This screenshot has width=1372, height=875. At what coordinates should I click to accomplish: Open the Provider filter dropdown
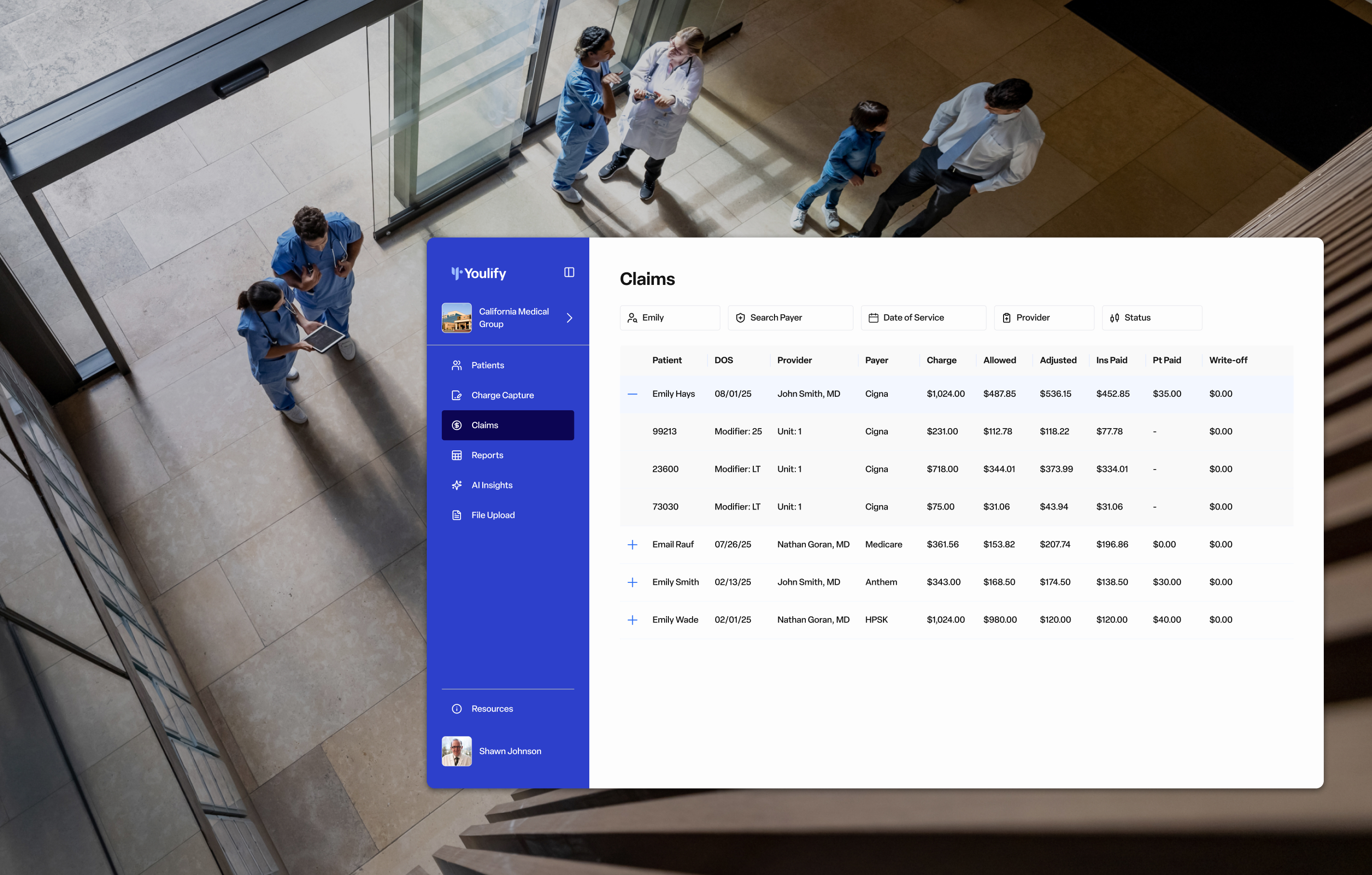click(x=1044, y=318)
